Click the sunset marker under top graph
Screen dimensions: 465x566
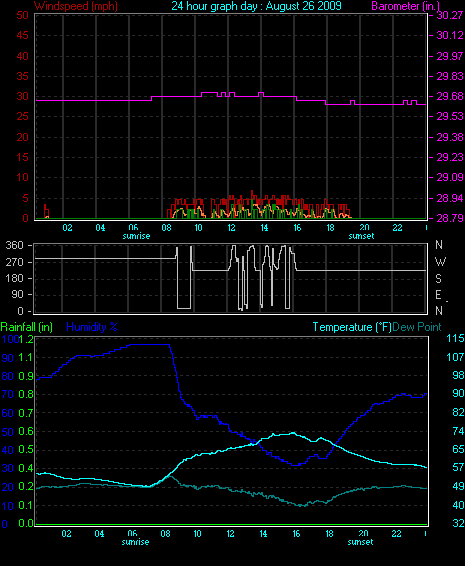pos(361,236)
